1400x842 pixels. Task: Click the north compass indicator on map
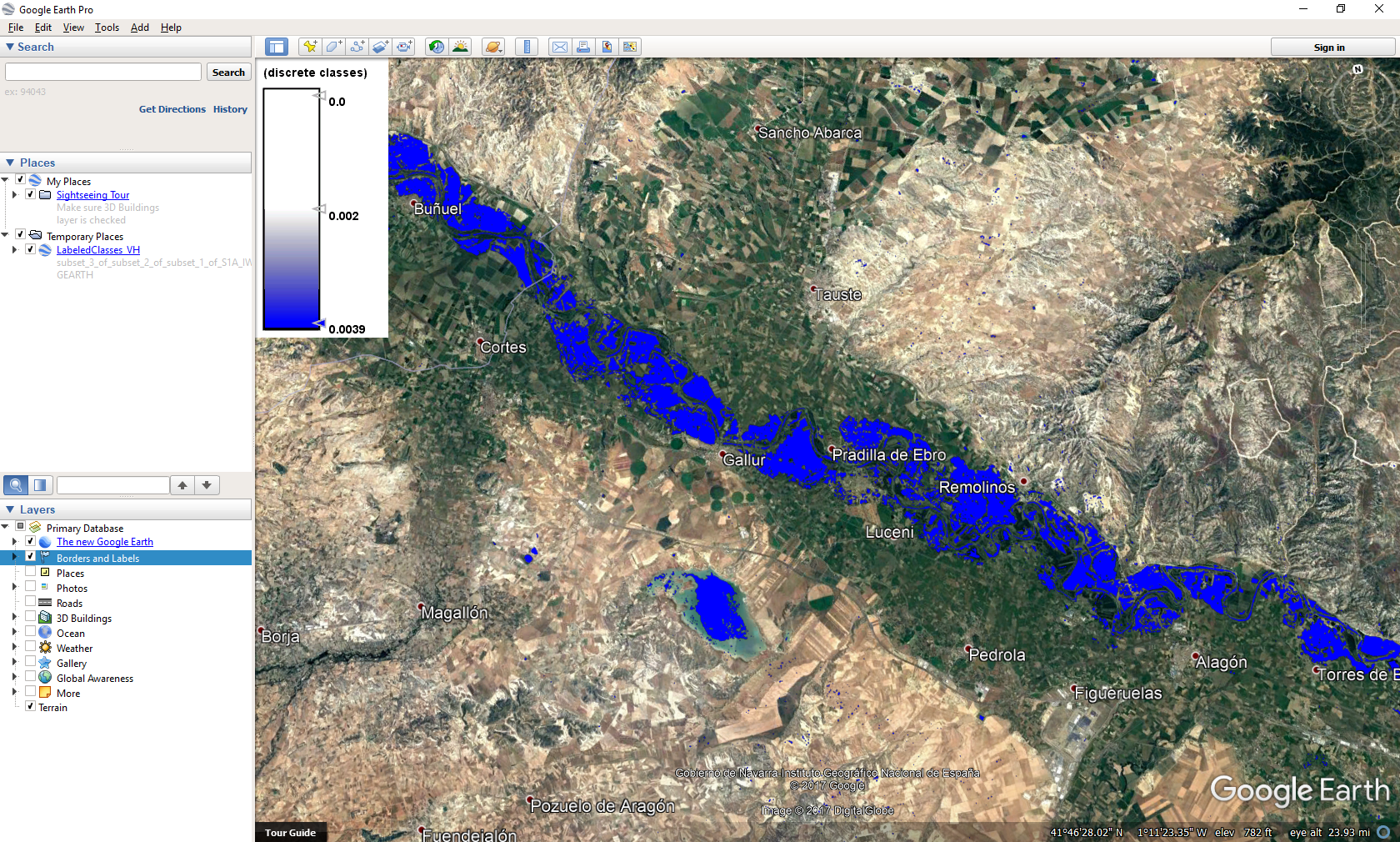tap(1358, 69)
